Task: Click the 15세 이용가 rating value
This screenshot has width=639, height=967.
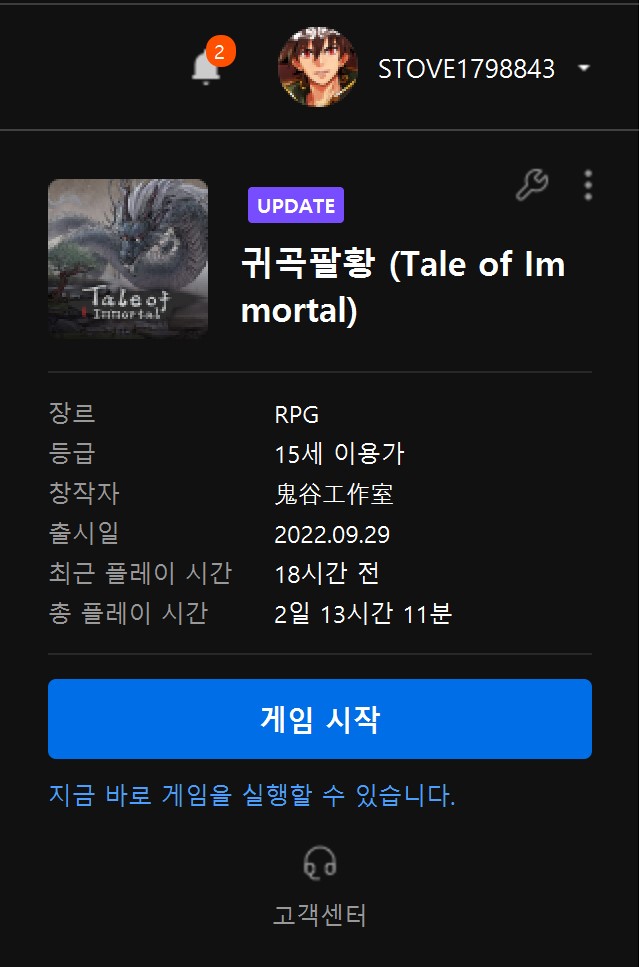Action: click(339, 455)
